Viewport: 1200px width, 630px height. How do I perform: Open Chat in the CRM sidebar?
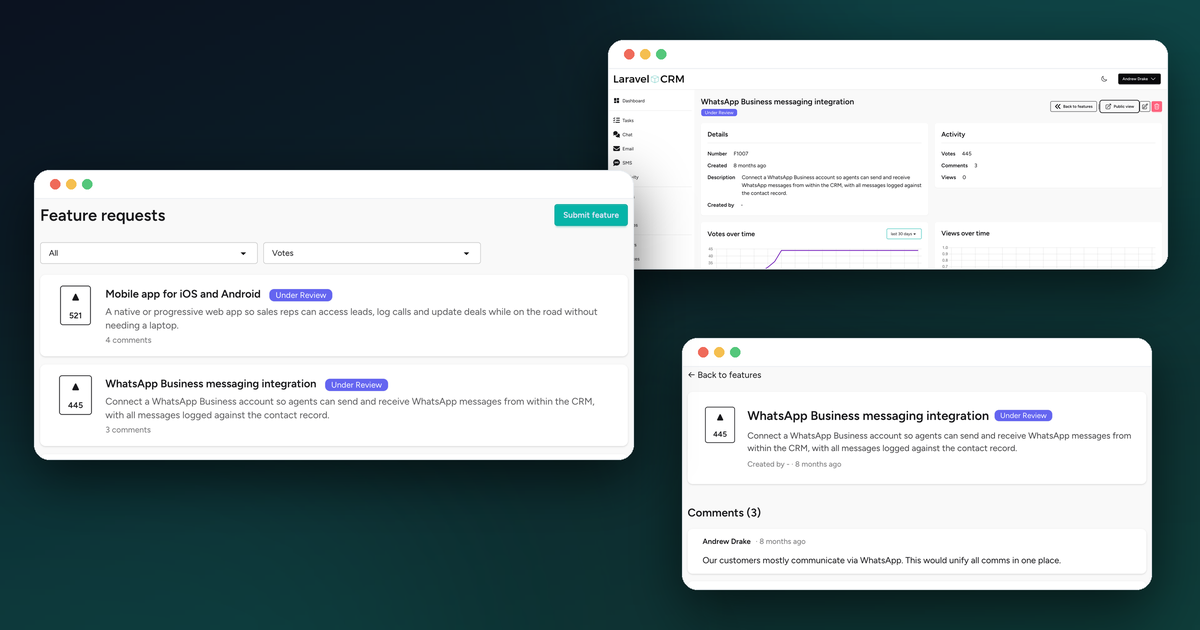623,134
